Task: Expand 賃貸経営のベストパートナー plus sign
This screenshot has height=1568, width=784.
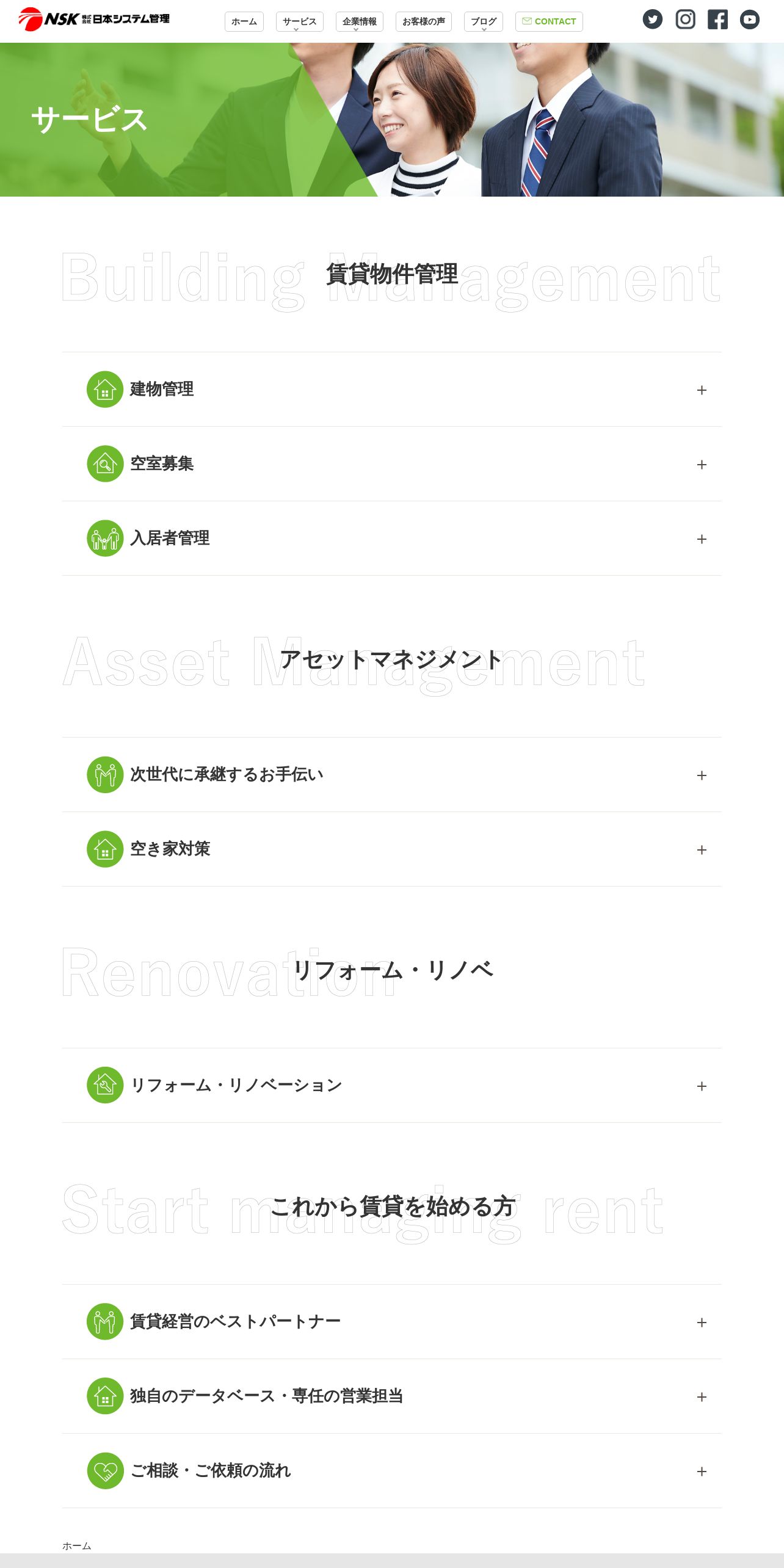Action: (x=702, y=1323)
